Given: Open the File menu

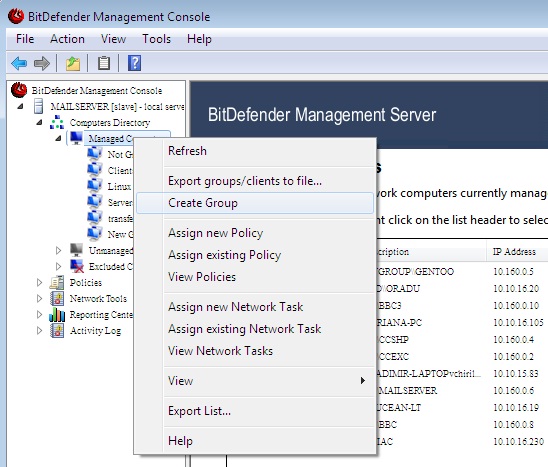Looking at the screenshot, I should click(x=25, y=39).
